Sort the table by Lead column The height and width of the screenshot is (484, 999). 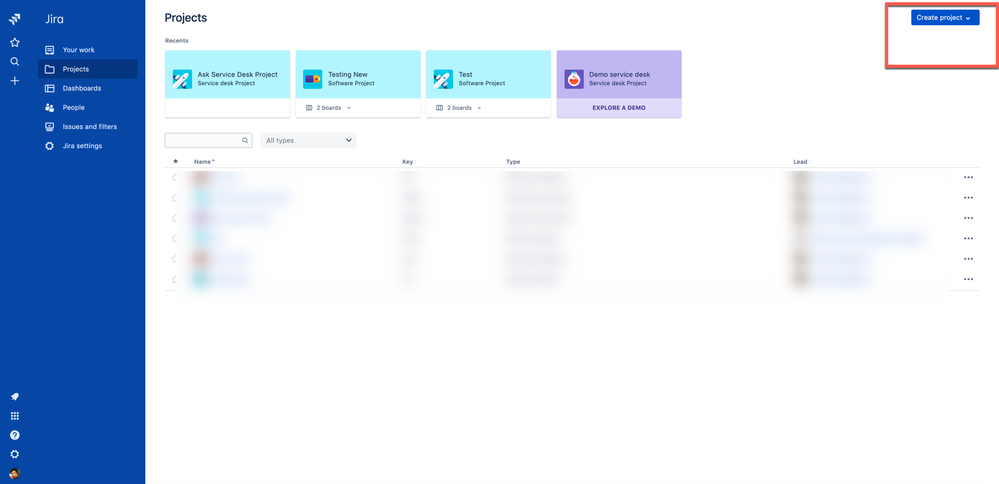point(801,162)
